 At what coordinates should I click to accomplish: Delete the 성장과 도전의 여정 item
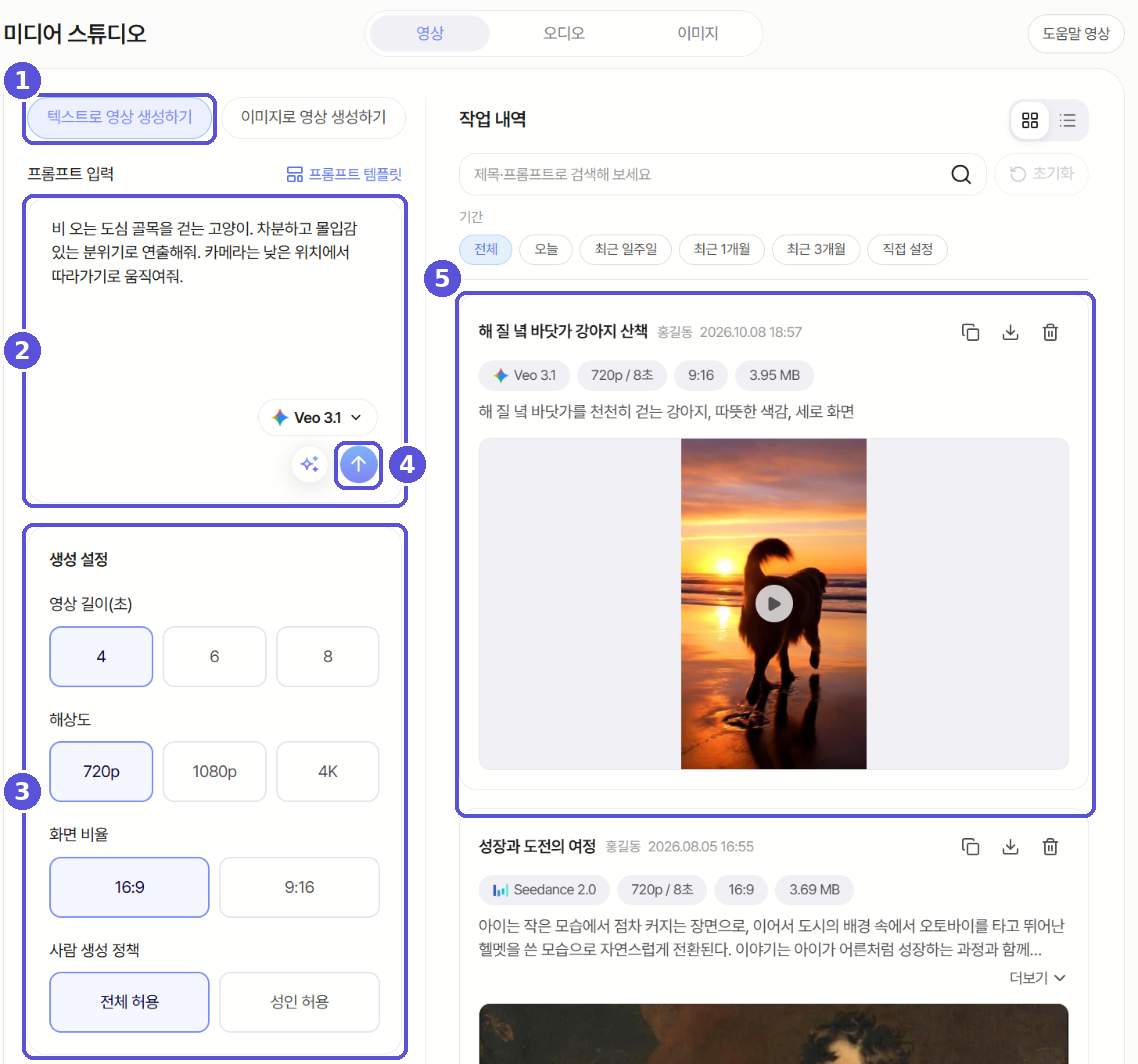[1050, 846]
